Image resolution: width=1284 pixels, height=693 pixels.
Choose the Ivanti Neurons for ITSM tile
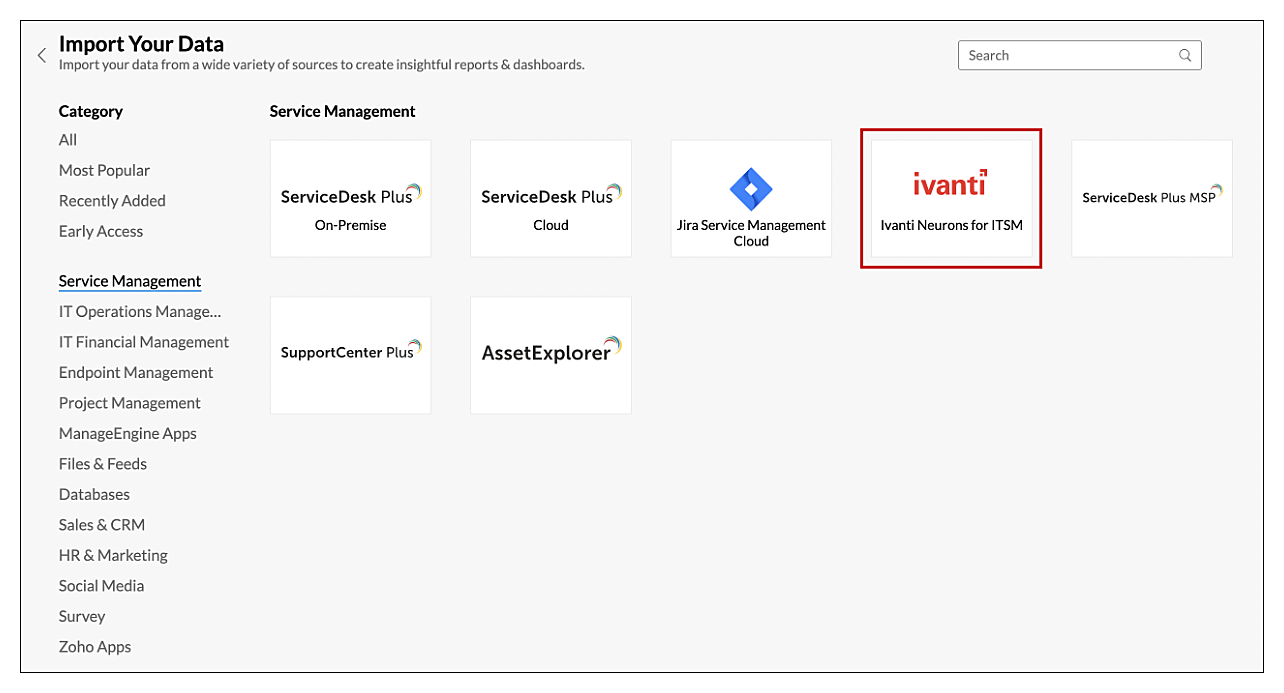point(951,198)
